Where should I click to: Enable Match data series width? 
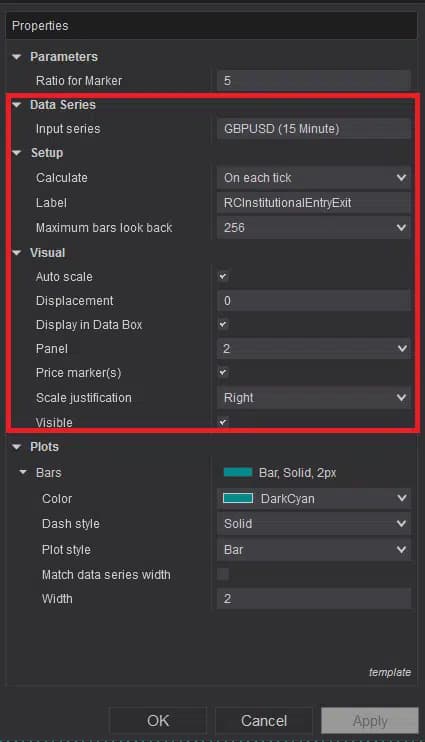point(223,574)
